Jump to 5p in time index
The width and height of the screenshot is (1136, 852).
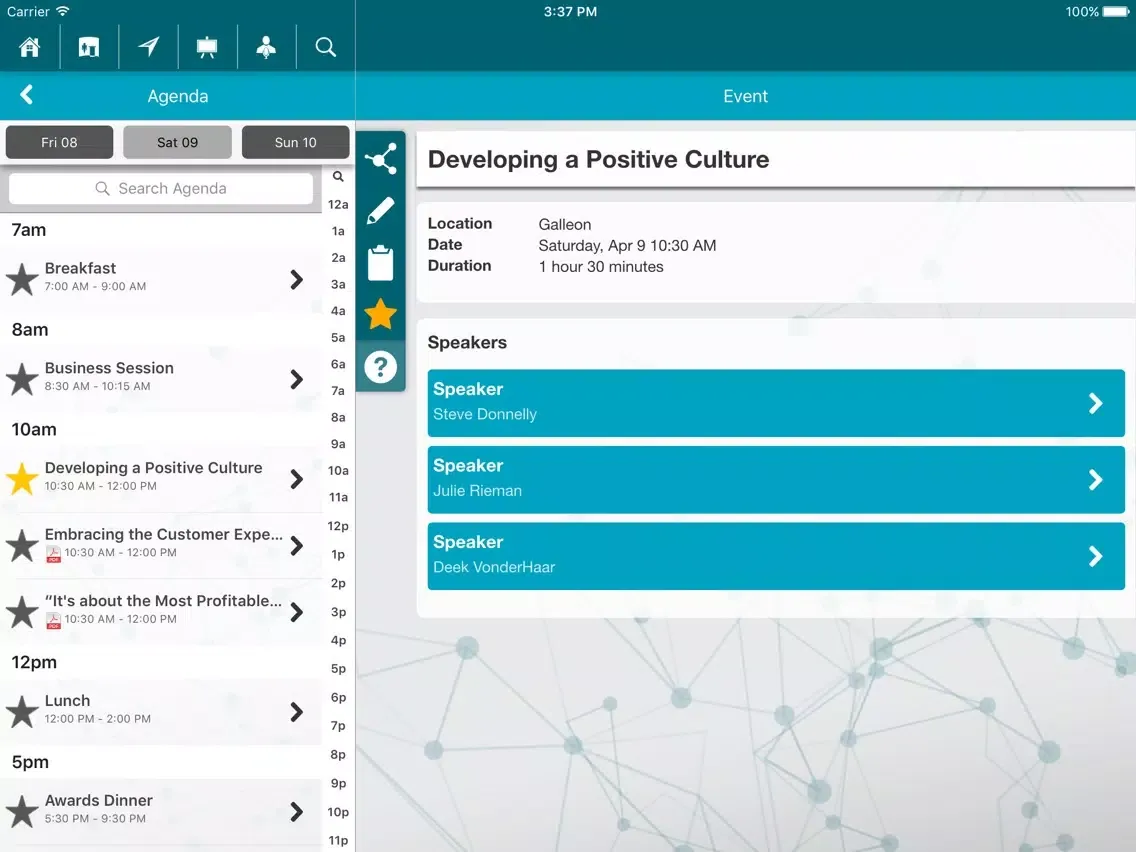(338, 669)
